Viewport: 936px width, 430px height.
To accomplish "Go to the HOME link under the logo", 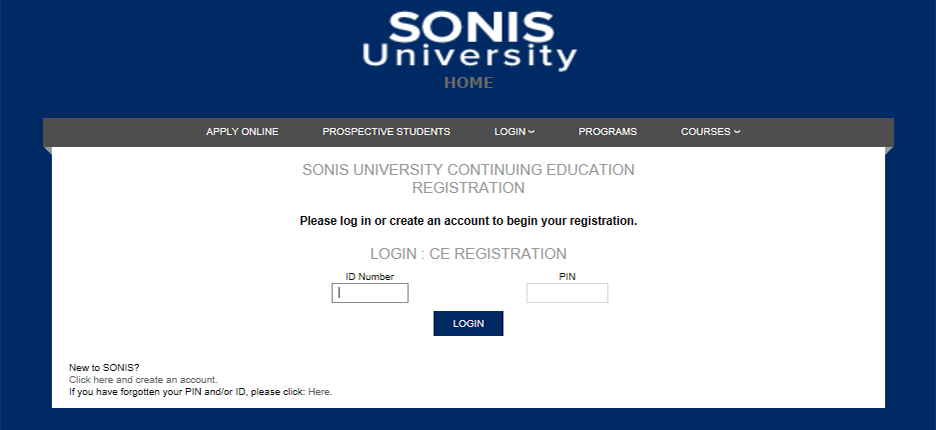I will (x=469, y=83).
